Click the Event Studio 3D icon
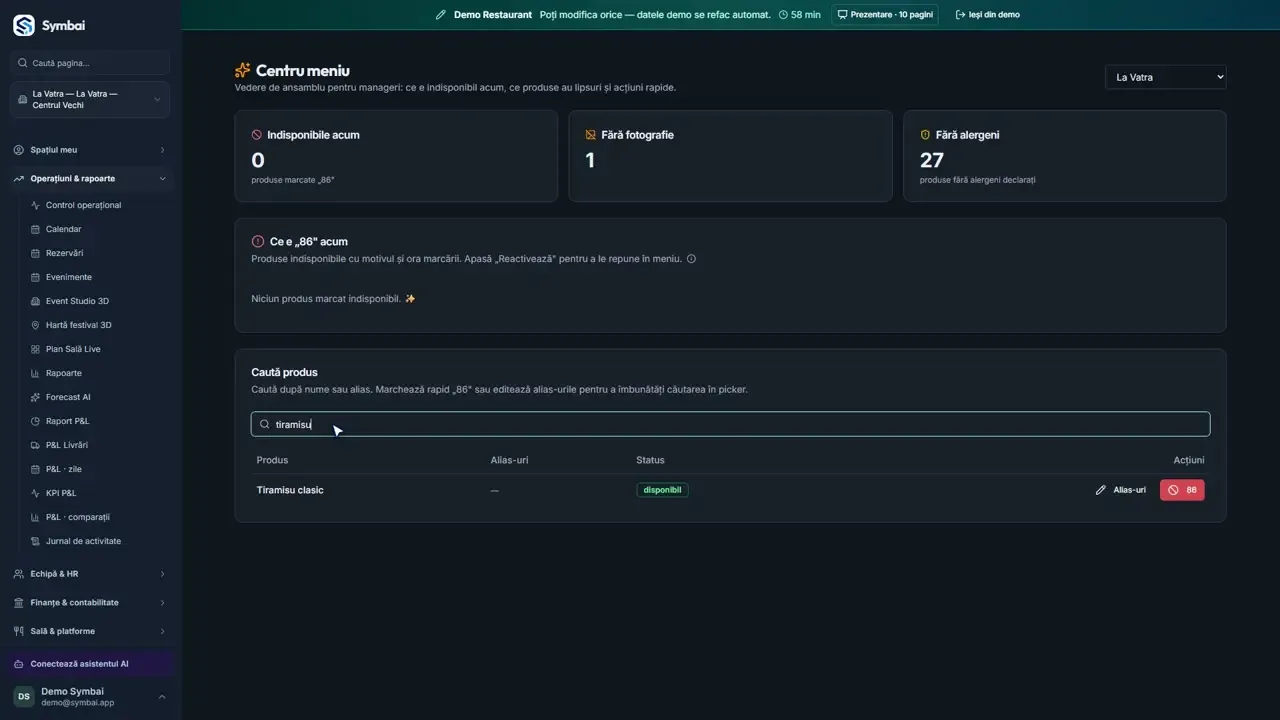The width and height of the screenshot is (1280, 720). 36,301
